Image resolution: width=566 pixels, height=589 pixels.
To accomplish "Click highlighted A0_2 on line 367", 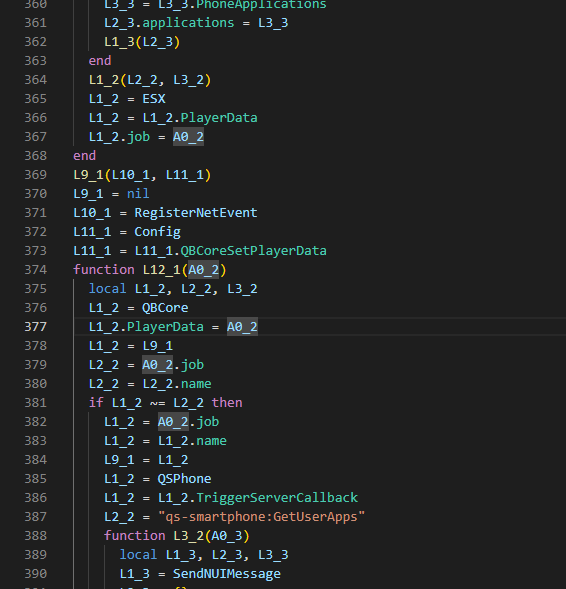I will pos(188,136).
